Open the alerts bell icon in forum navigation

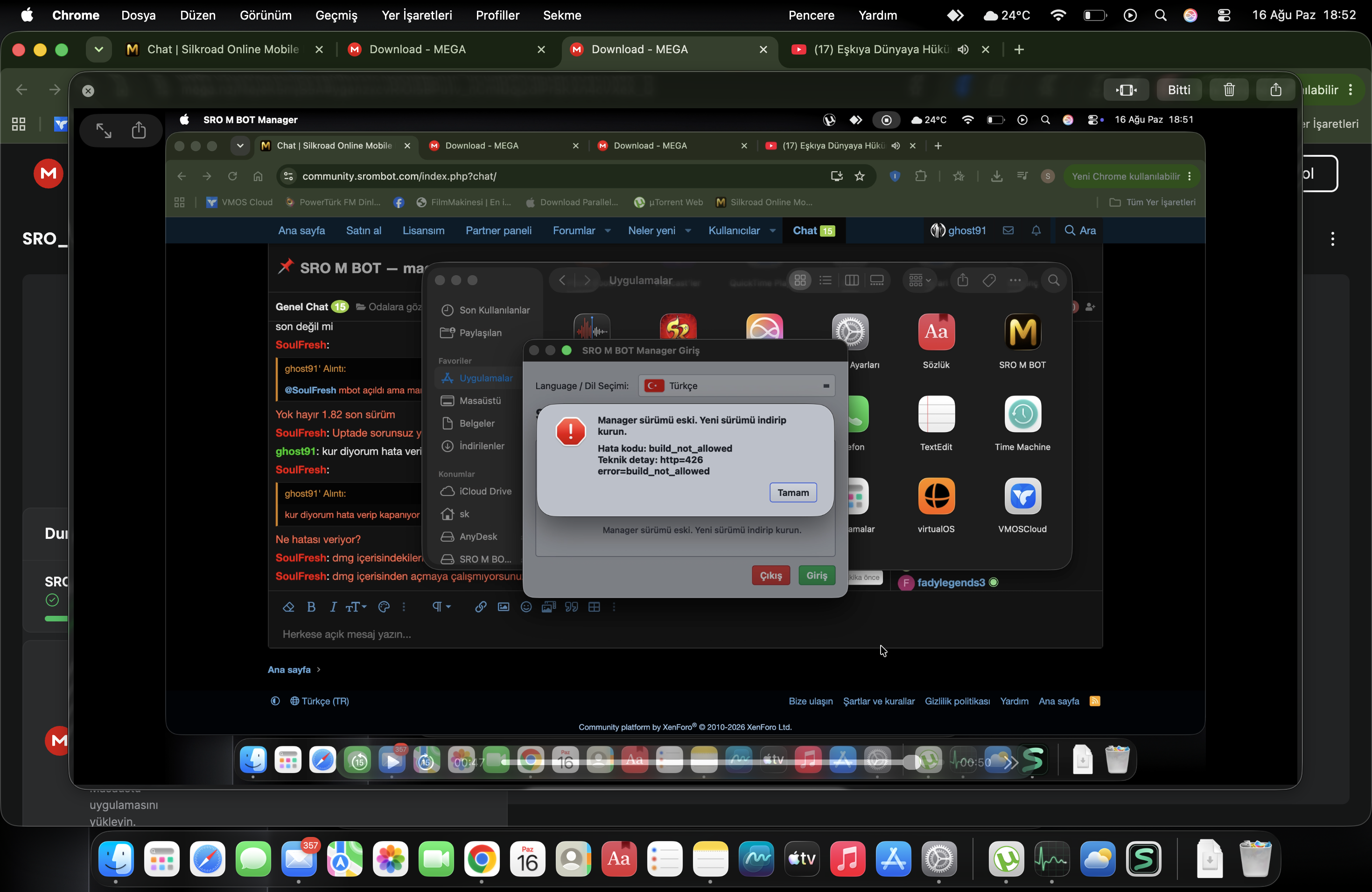(1036, 230)
